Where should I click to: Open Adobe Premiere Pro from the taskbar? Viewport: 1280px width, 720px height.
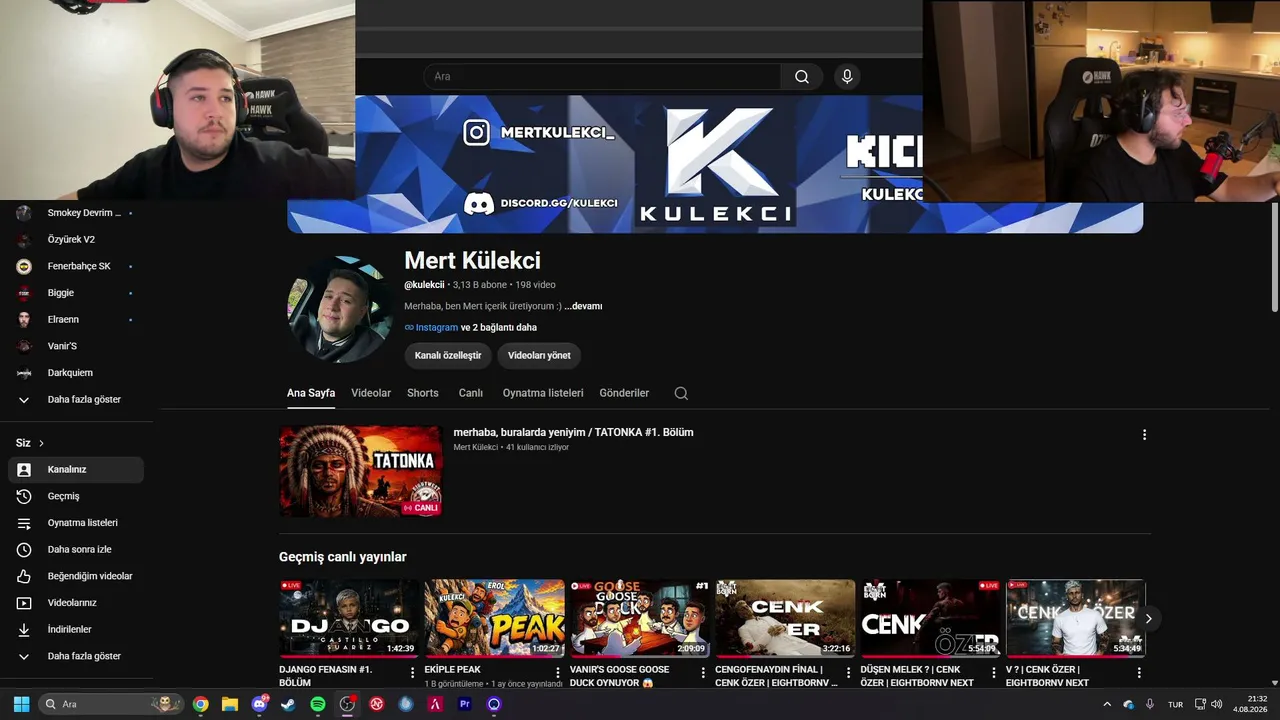(x=464, y=704)
